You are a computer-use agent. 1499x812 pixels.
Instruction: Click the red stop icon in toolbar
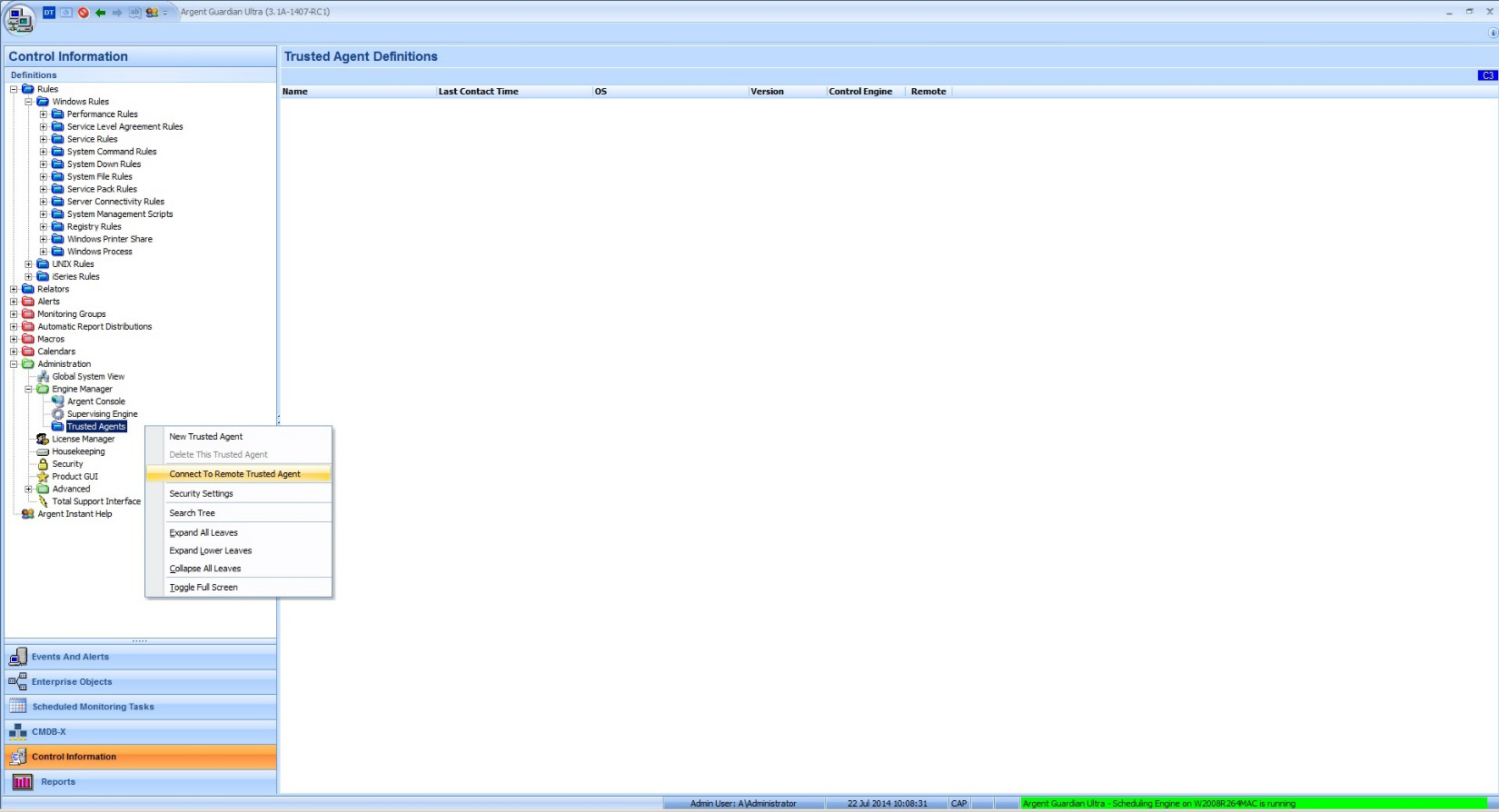84,13
